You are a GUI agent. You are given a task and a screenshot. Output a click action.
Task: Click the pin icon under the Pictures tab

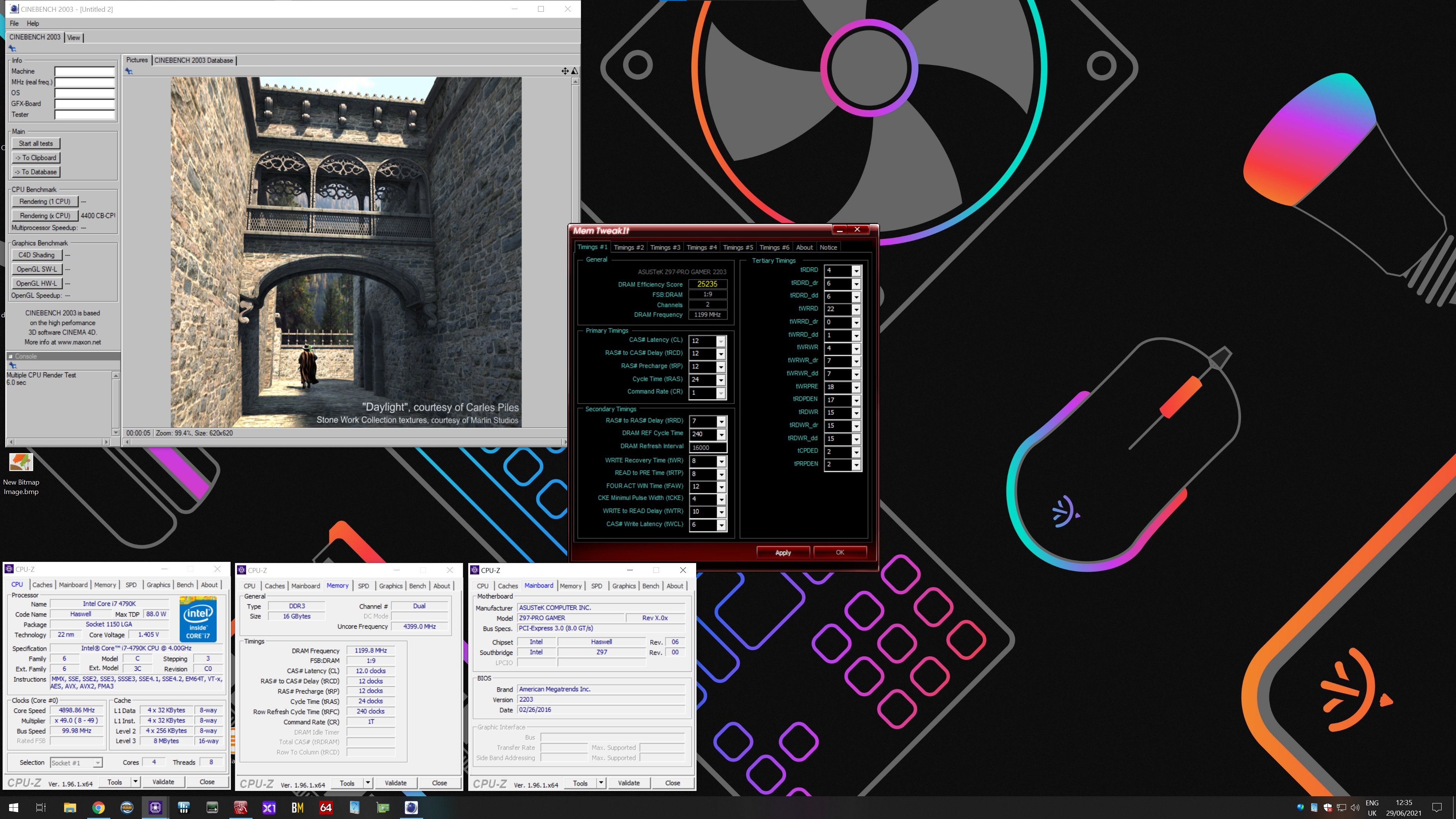[129, 71]
